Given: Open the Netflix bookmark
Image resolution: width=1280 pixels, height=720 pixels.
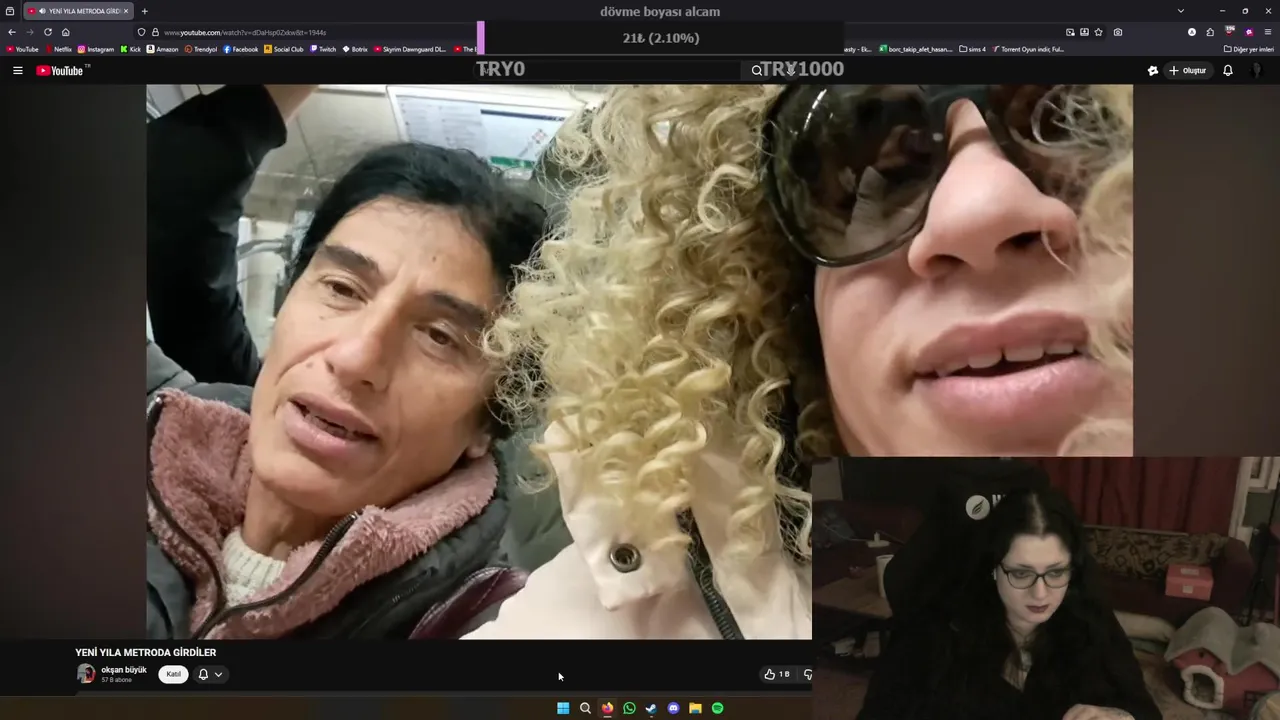Looking at the screenshot, I should pos(58,49).
